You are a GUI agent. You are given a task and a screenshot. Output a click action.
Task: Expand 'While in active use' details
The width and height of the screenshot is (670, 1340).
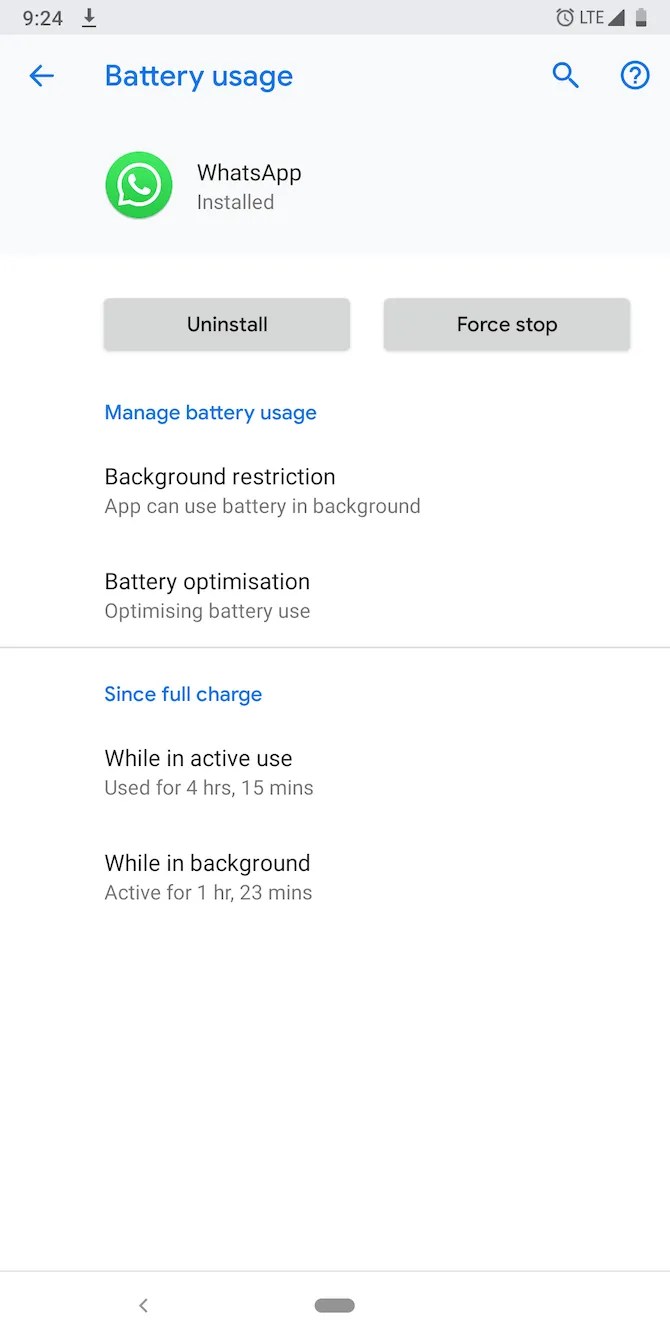198,771
